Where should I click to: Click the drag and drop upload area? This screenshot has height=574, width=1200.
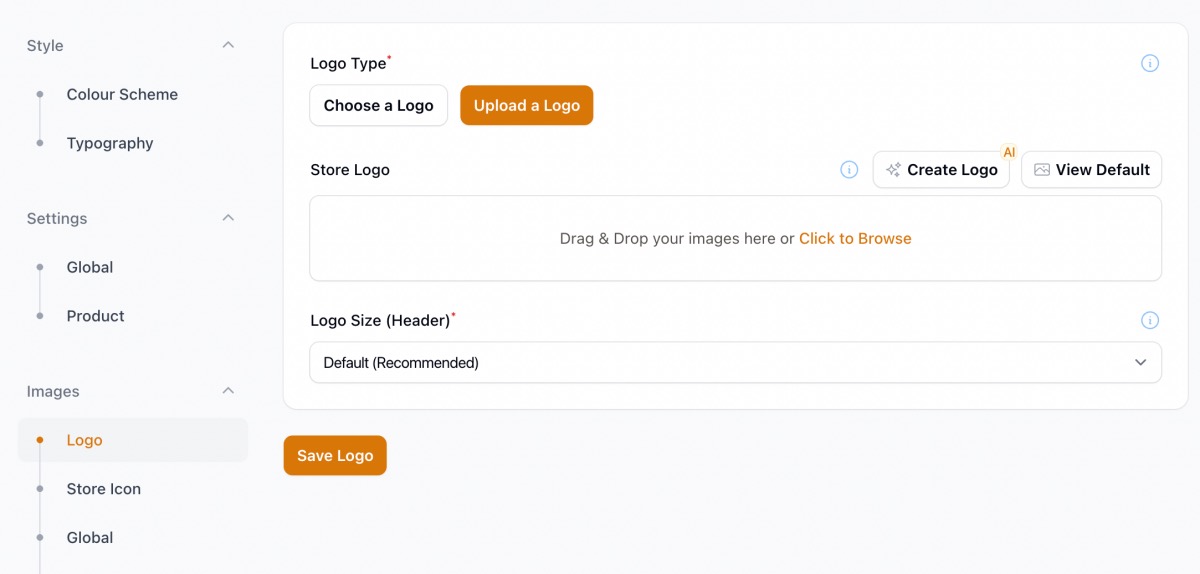pos(736,238)
